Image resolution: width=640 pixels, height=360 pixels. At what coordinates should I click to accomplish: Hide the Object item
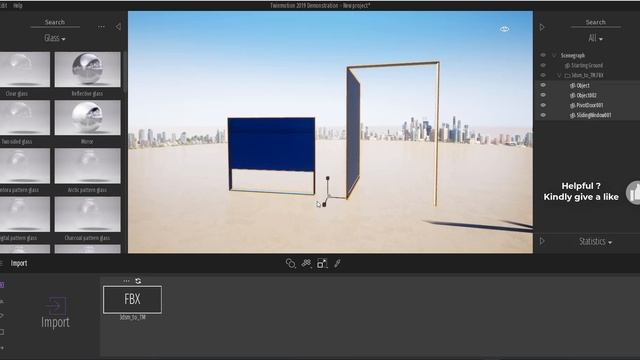click(543, 85)
